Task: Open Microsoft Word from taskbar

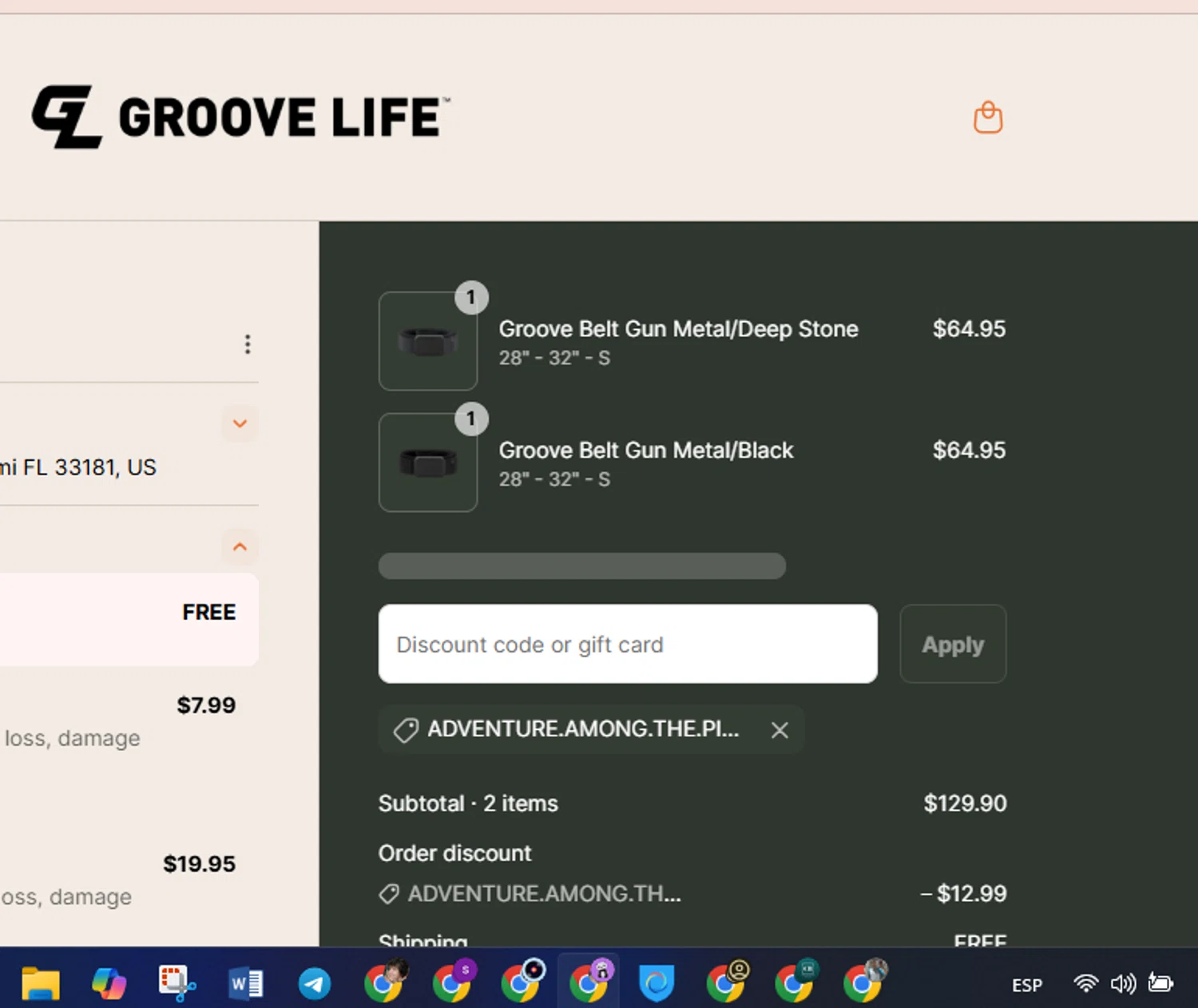Action: coord(246,983)
